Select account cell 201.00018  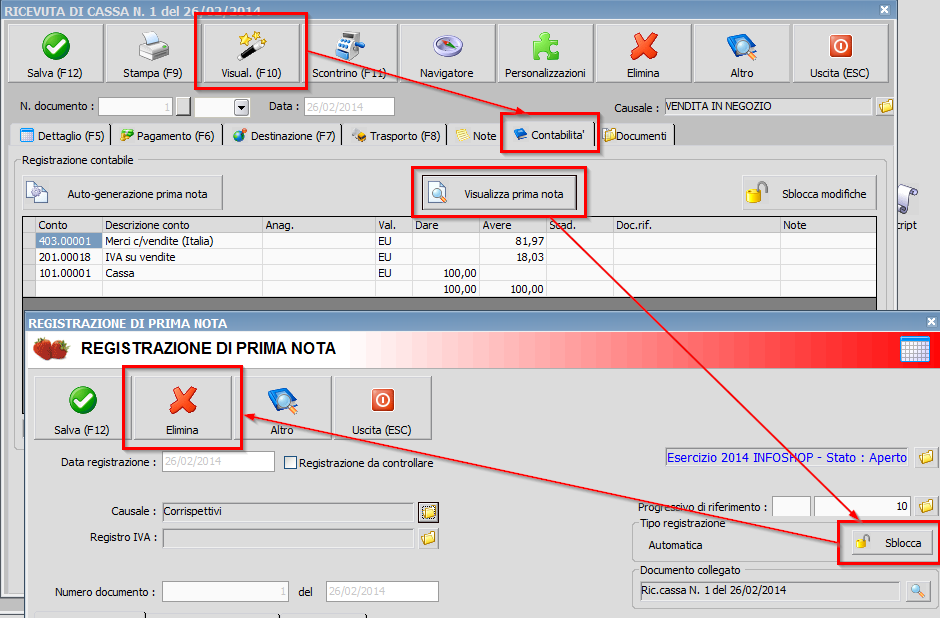point(68,257)
